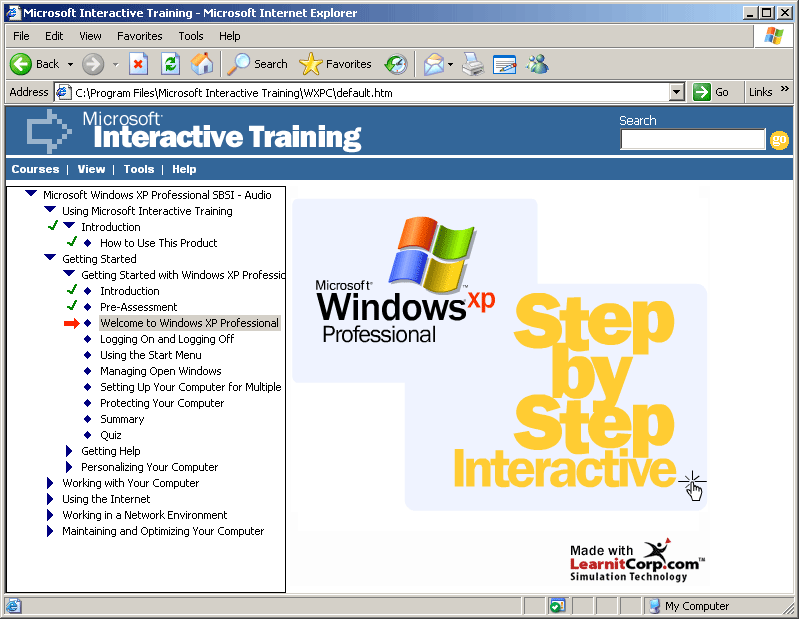Click the diamond beside Logging On and Logging Off
The height and width of the screenshot is (619, 799).
point(88,339)
